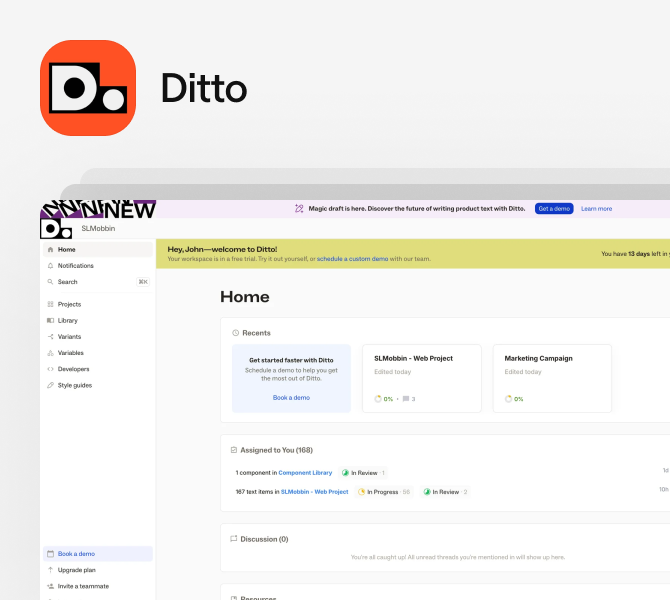Open the SLMobbin - Web Project card

pyautogui.click(x=422, y=379)
